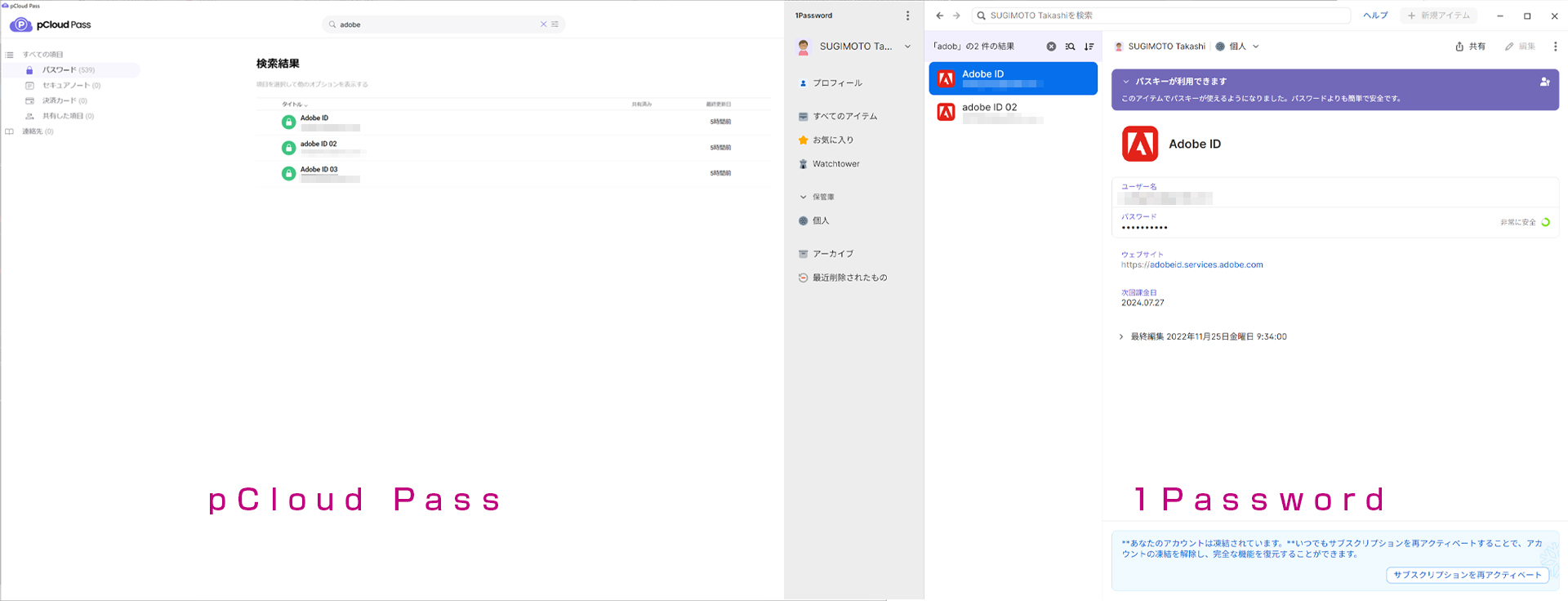Go back with 1Password back arrow
The height and width of the screenshot is (601, 1568).
939,16
